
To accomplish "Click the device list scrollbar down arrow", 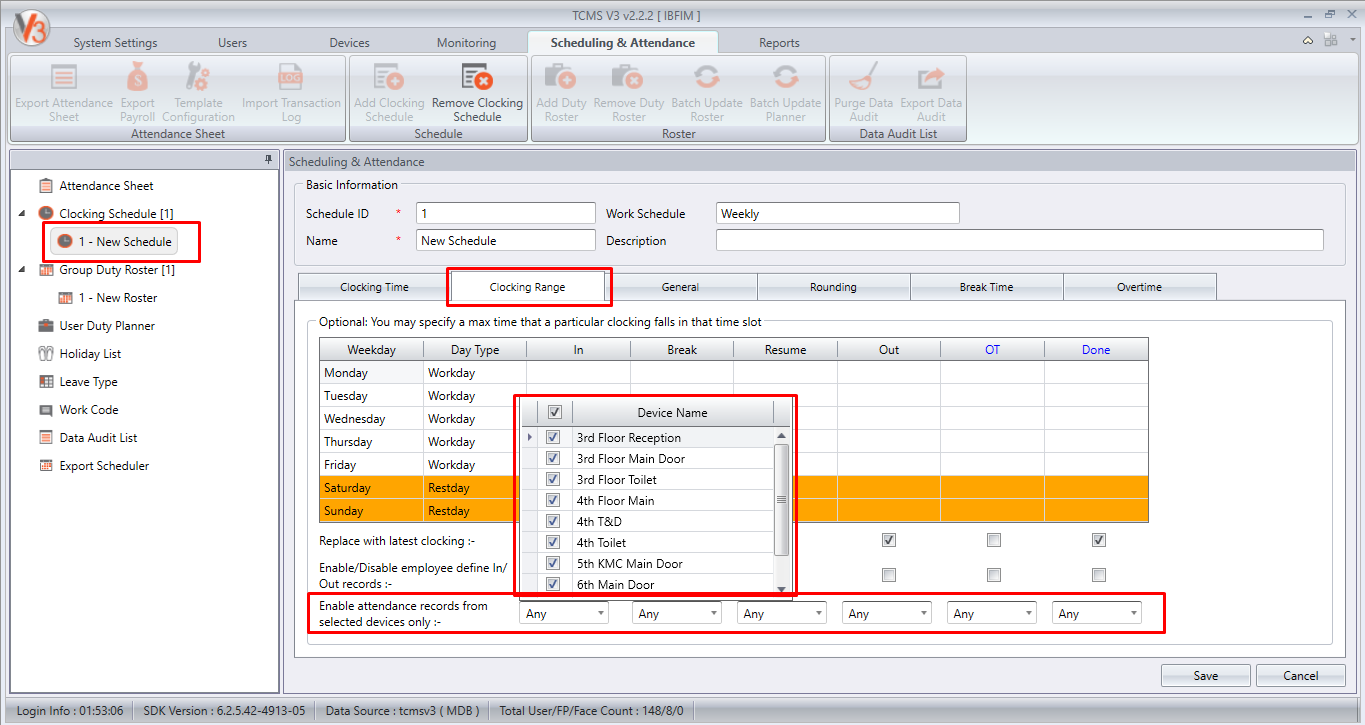I will pos(782,589).
